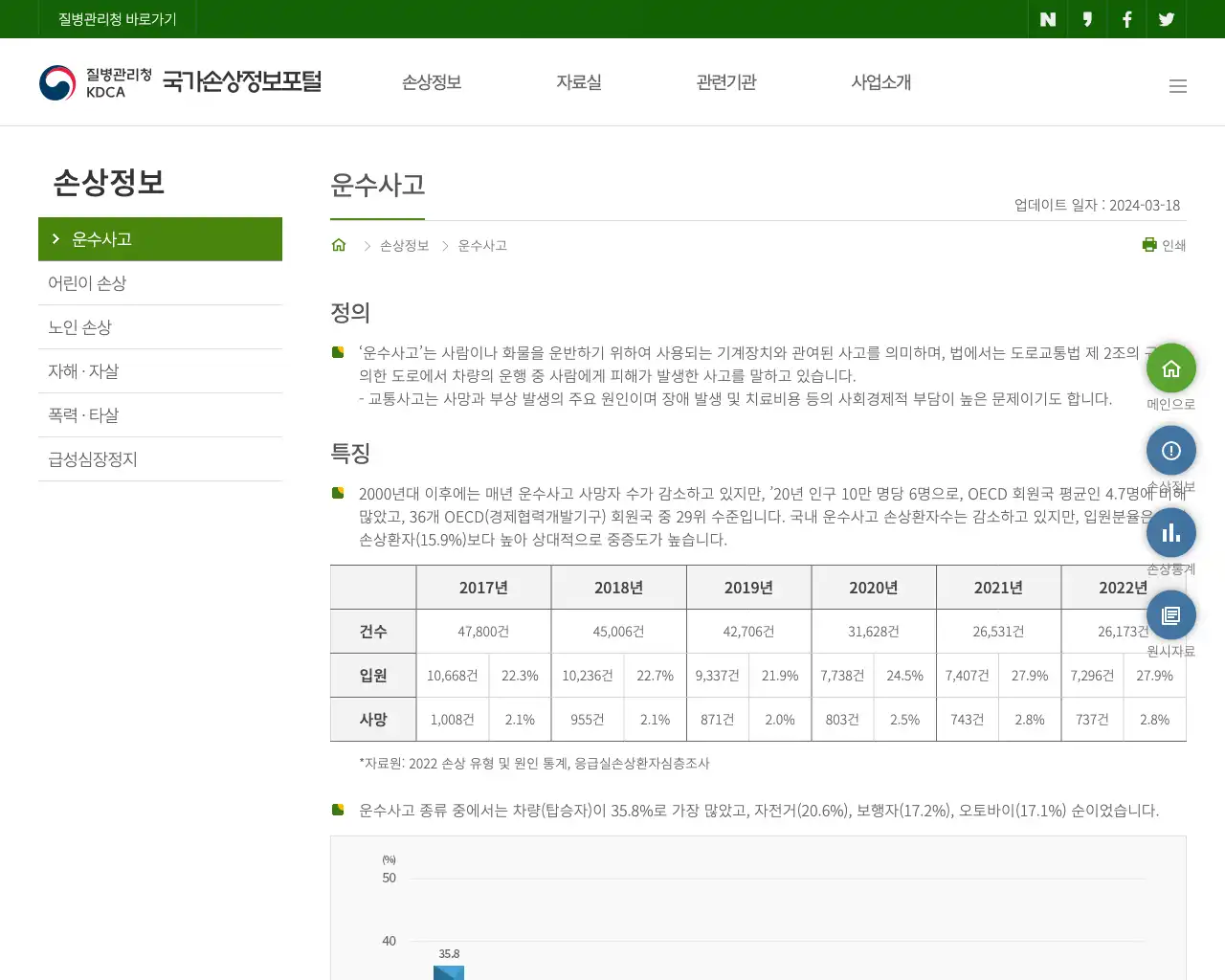This screenshot has height=980, width=1225.
Task: Click the 2019년 column header
Action: pyautogui.click(x=748, y=588)
